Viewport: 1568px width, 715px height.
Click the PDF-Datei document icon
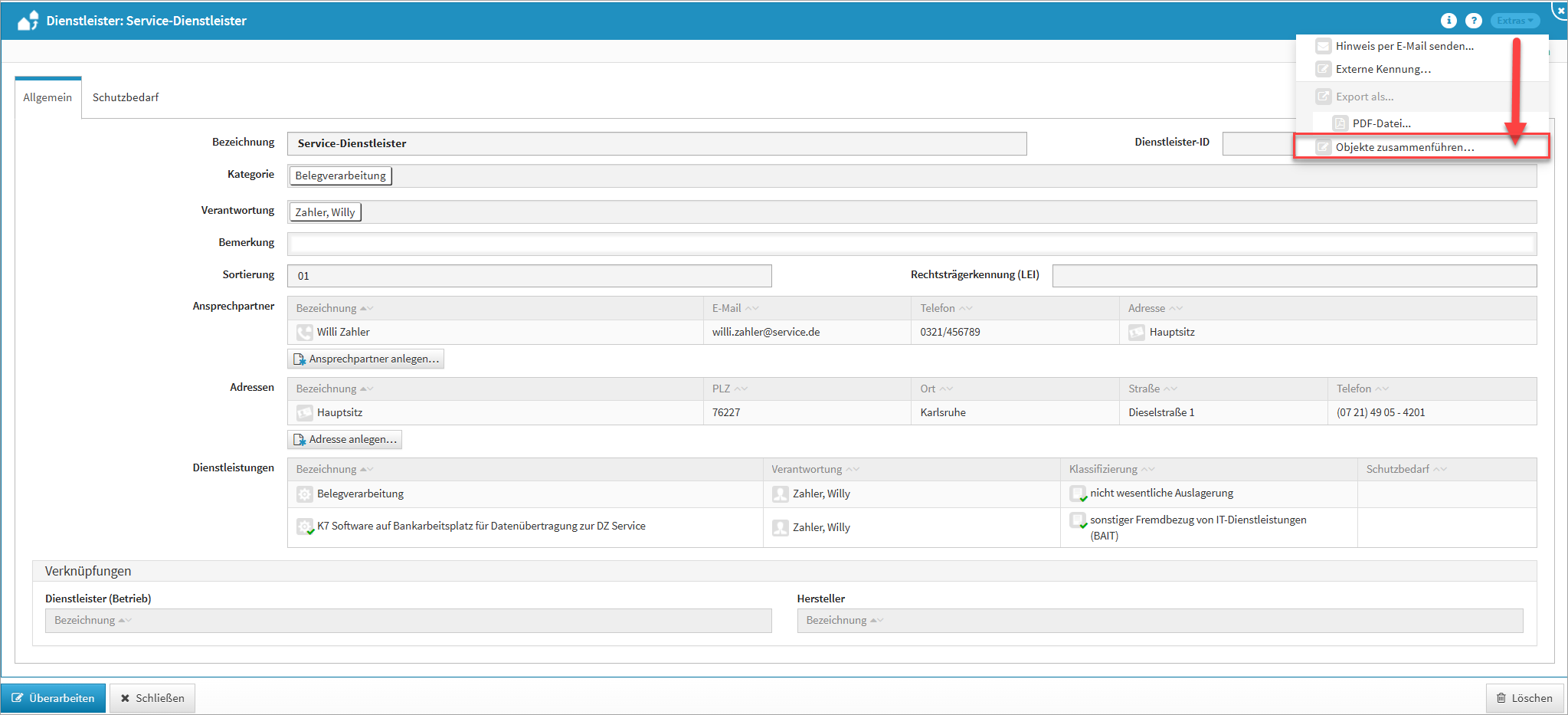1340,123
